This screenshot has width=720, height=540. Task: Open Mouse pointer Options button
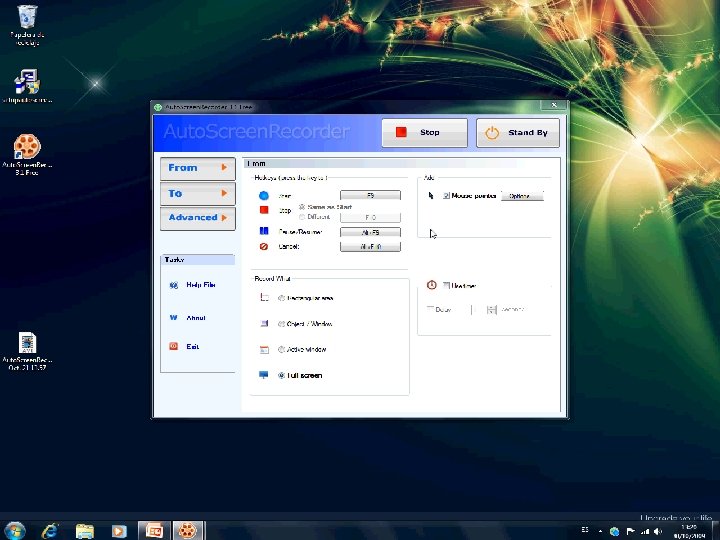pyautogui.click(x=522, y=196)
